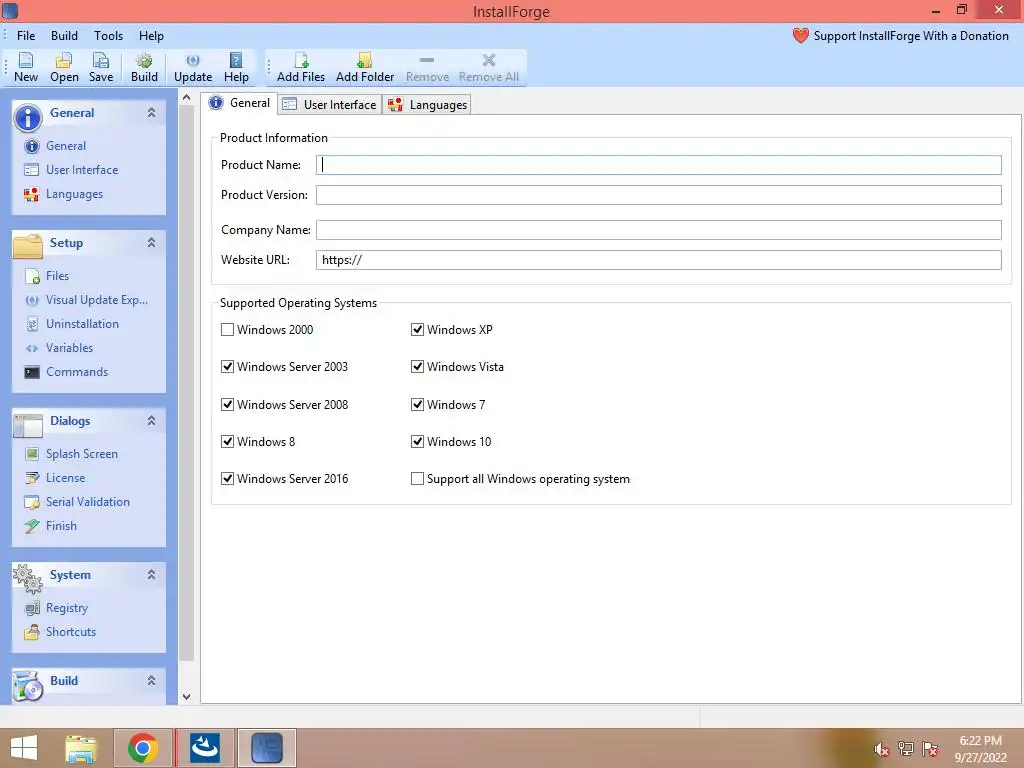1024x768 pixels.
Task: Click the Product Name field
Action: tap(658, 165)
